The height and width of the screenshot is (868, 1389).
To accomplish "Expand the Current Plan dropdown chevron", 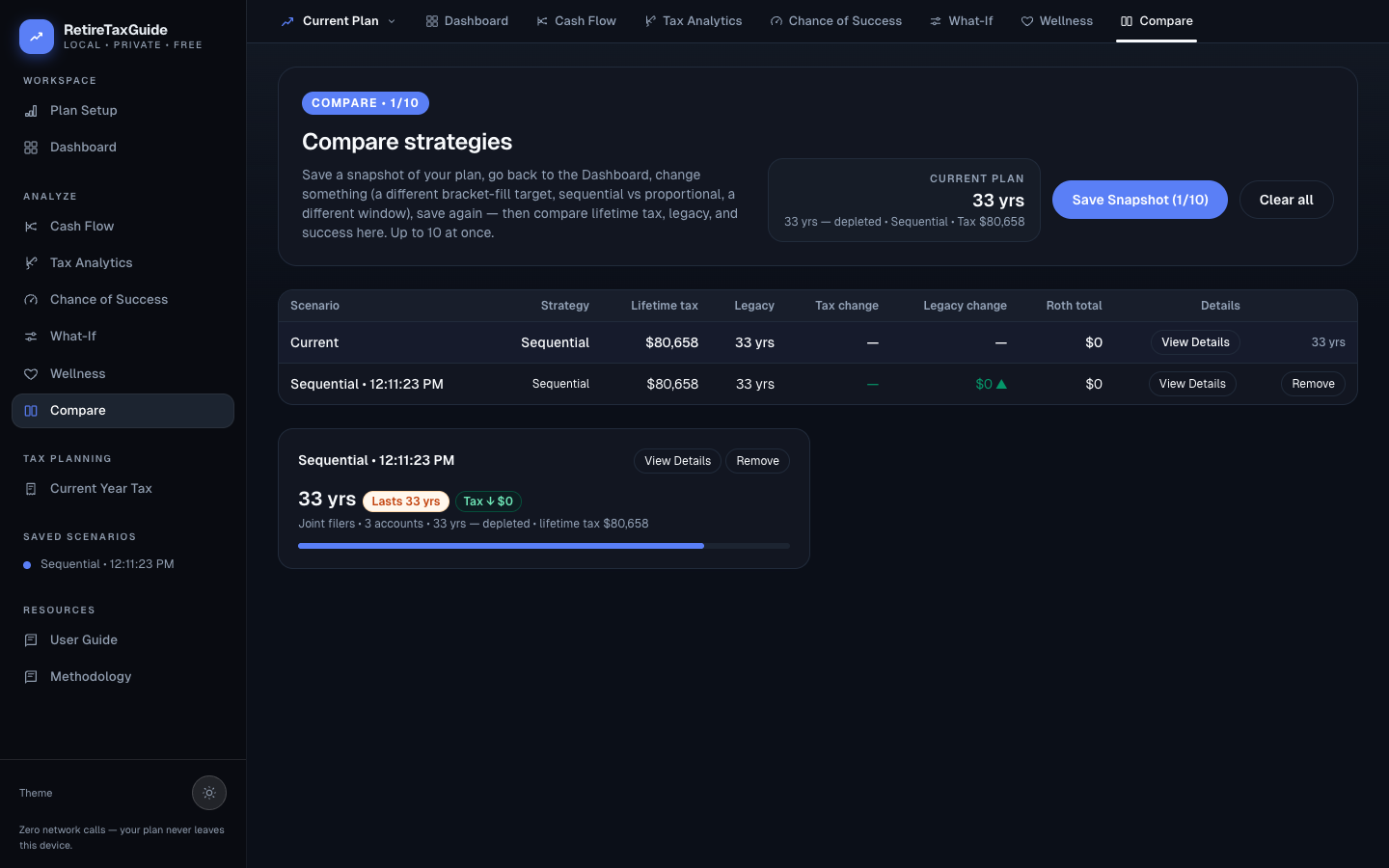I will pos(392,21).
